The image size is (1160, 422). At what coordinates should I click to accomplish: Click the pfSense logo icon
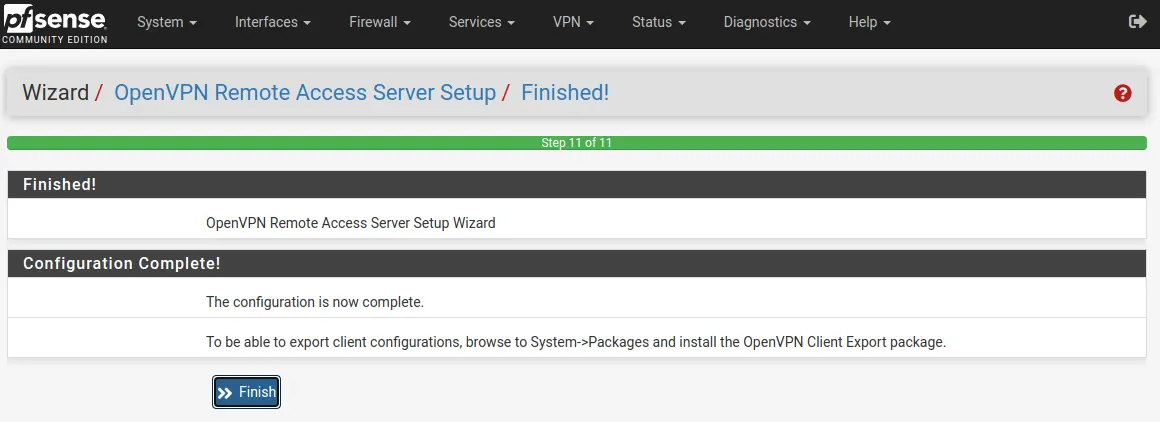pos(54,17)
